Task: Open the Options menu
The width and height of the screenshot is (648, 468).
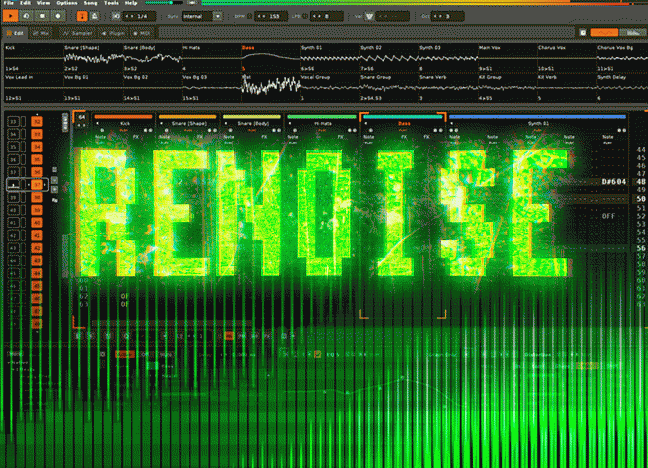Action: click(x=67, y=3)
